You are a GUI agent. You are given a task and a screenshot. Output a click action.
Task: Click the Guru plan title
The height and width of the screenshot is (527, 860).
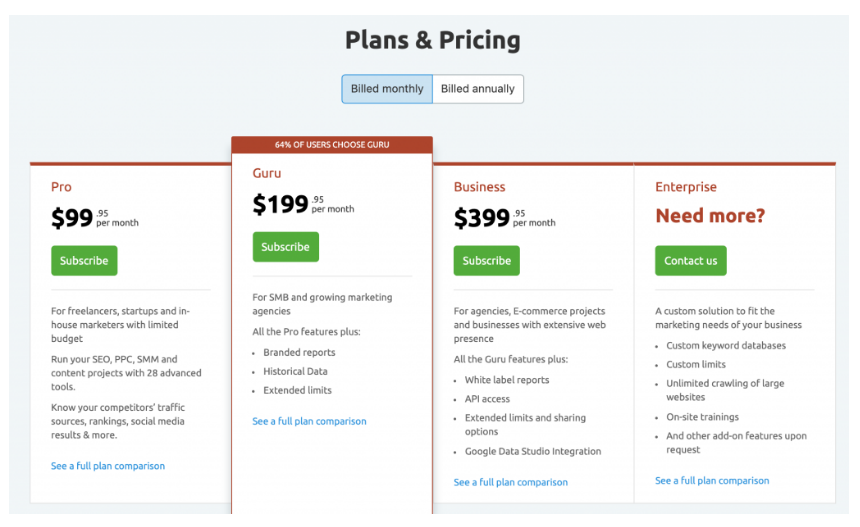(267, 173)
